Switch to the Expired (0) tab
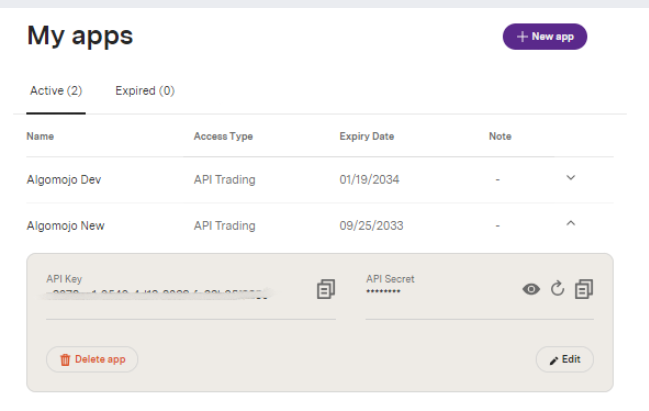This screenshot has height=411, width=649. click(145, 91)
